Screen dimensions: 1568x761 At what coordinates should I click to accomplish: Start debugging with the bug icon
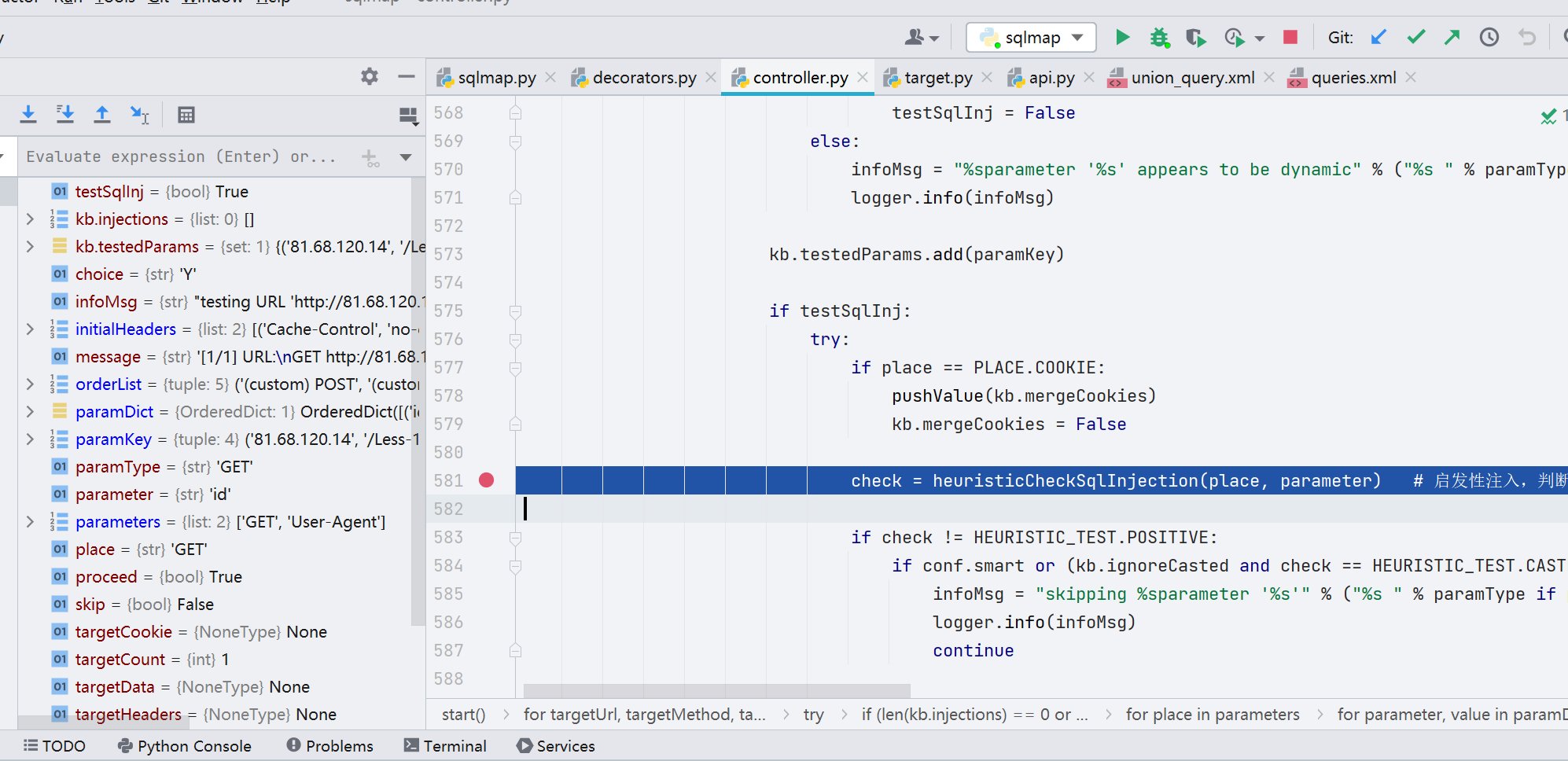[1159, 37]
